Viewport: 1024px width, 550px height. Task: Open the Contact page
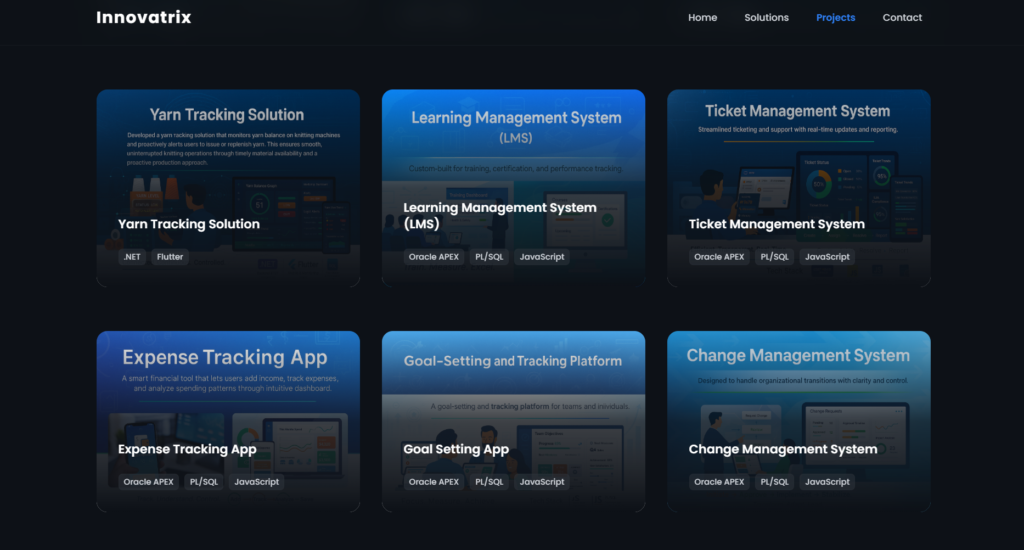902,18
